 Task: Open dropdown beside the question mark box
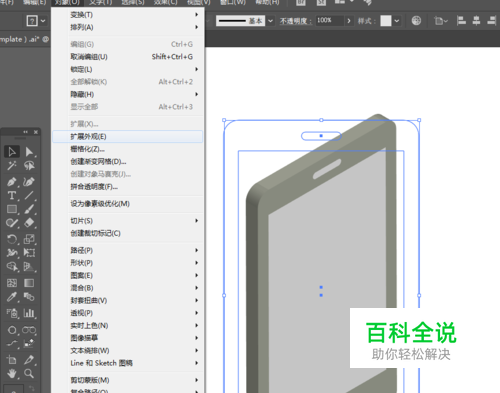tap(43, 21)
